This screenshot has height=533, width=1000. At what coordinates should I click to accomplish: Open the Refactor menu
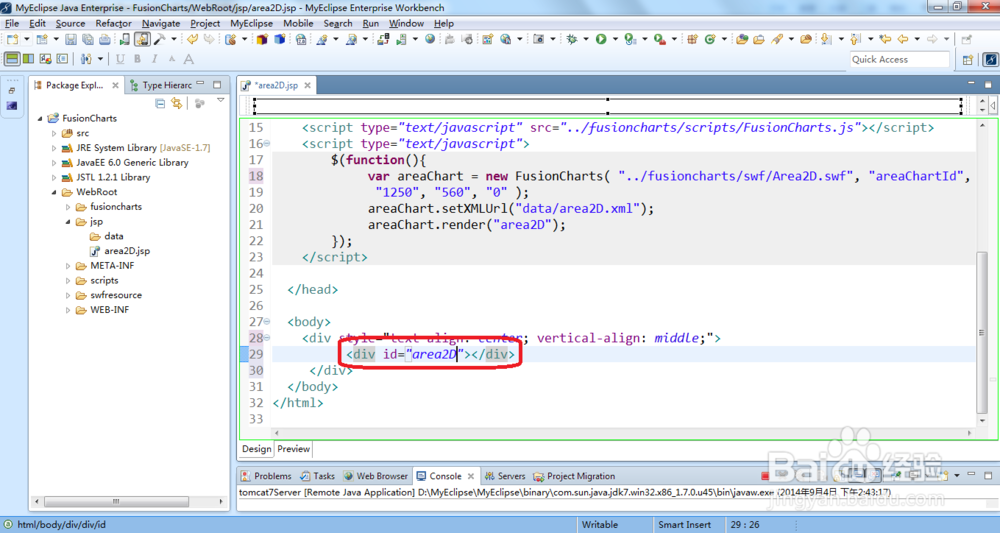click(114, 23)
